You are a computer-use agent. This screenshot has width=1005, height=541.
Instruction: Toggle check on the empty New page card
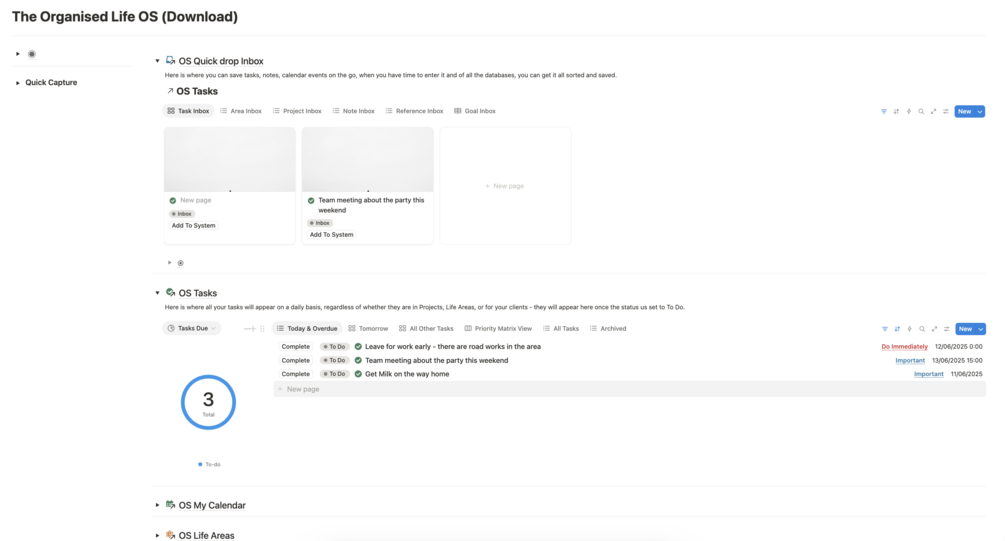172,201
